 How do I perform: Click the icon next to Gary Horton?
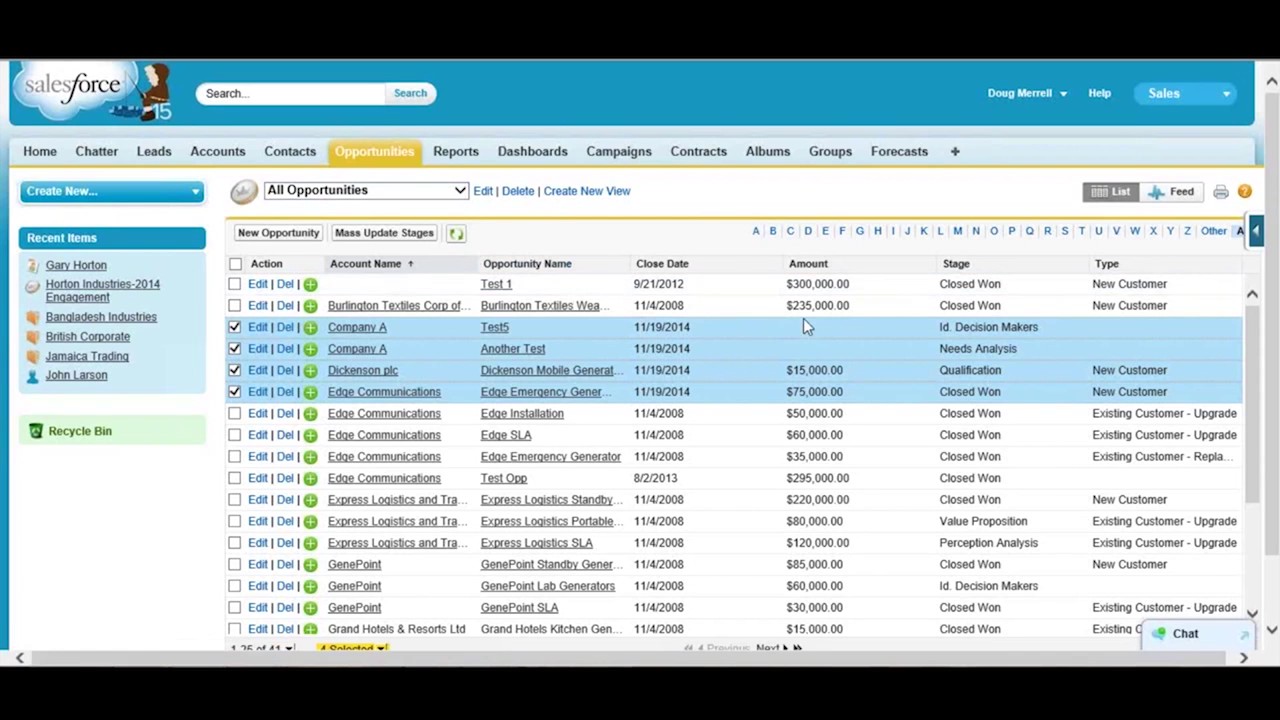(x=34, y=265)
